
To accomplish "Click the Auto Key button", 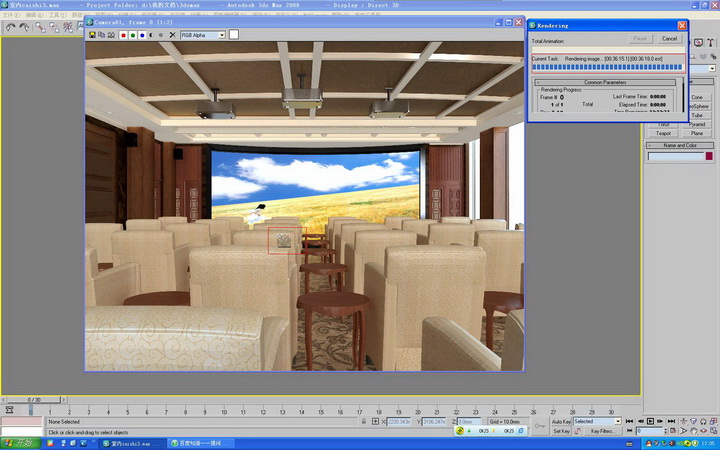I will pyautogui.click(x=561, y=421).
